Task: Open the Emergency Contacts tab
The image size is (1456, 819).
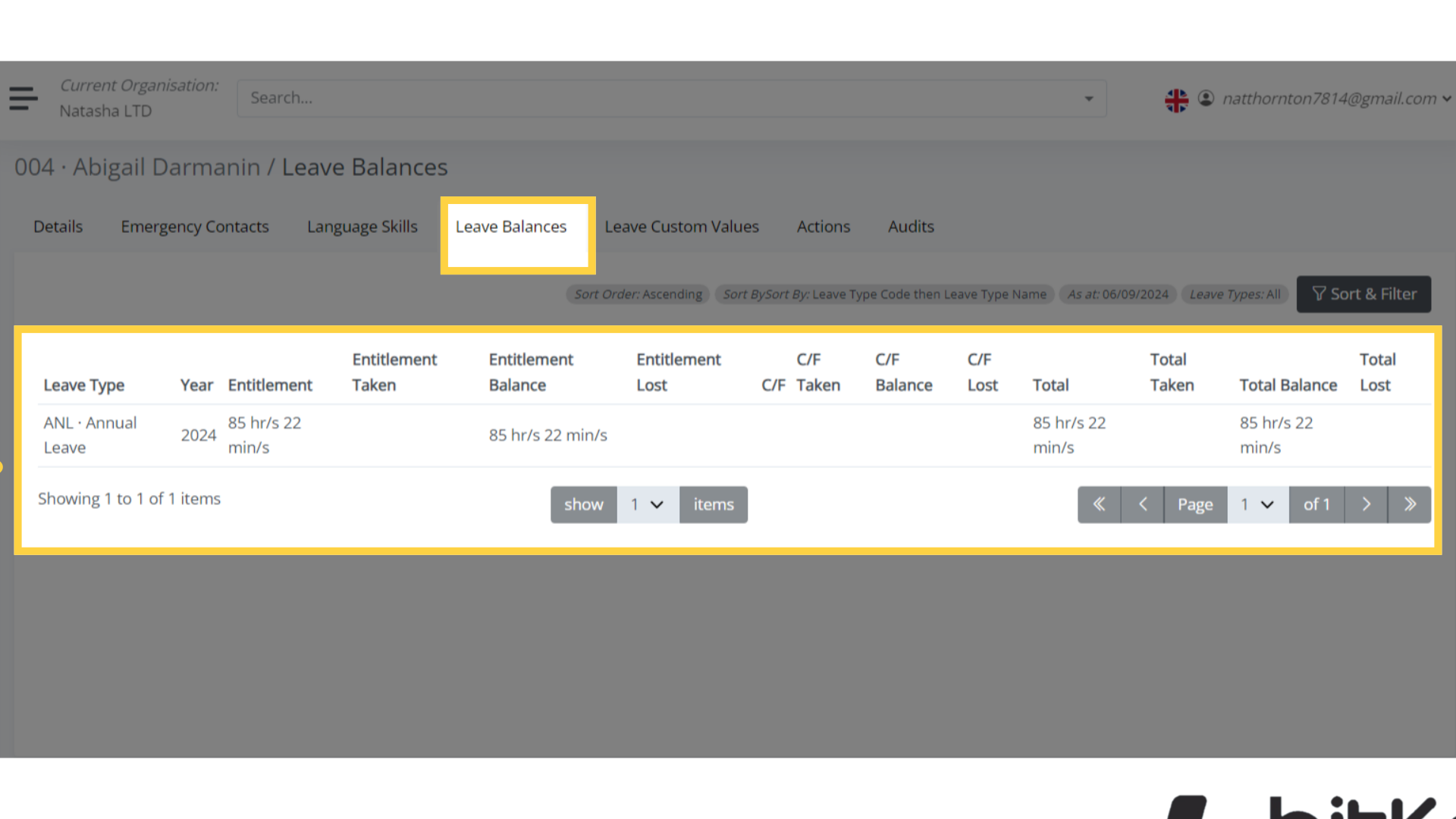Action: click(195, 226)
